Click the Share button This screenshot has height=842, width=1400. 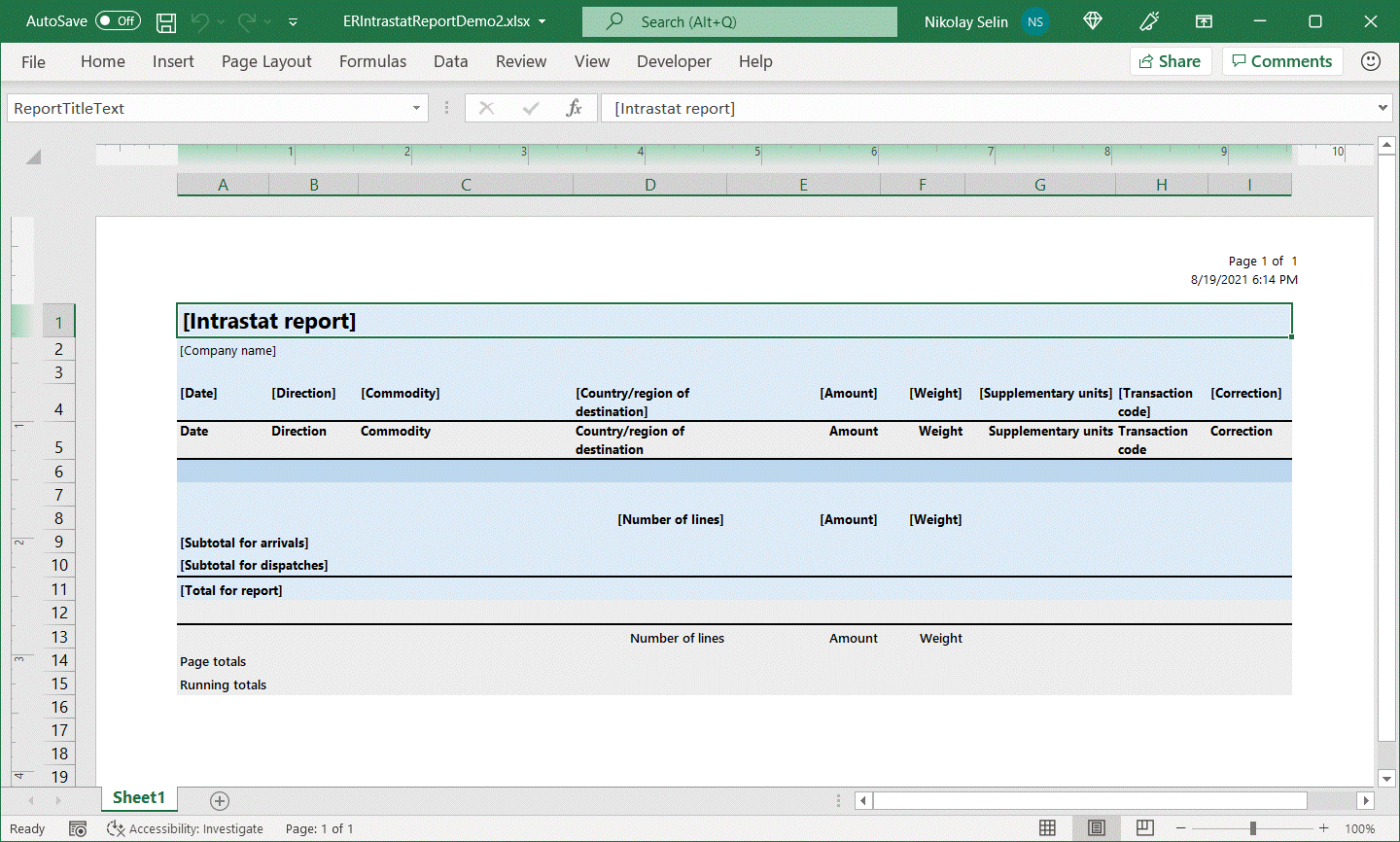pyautogui.click(x=1171, y=60)
